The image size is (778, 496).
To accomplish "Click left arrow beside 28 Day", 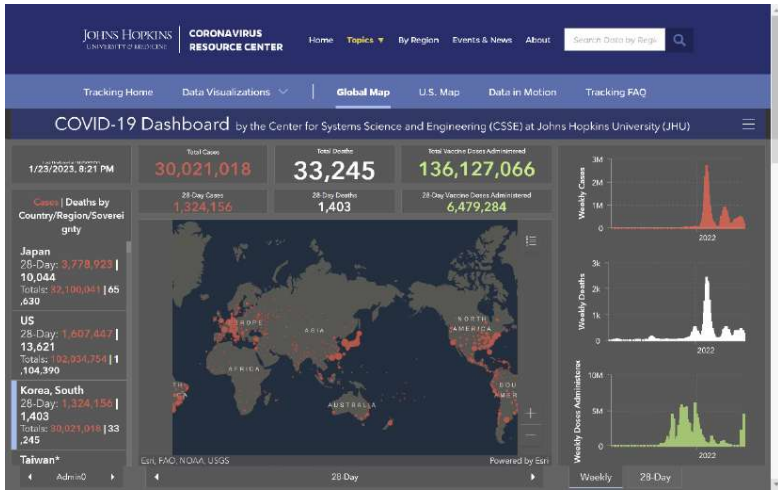I will (156, 477).
